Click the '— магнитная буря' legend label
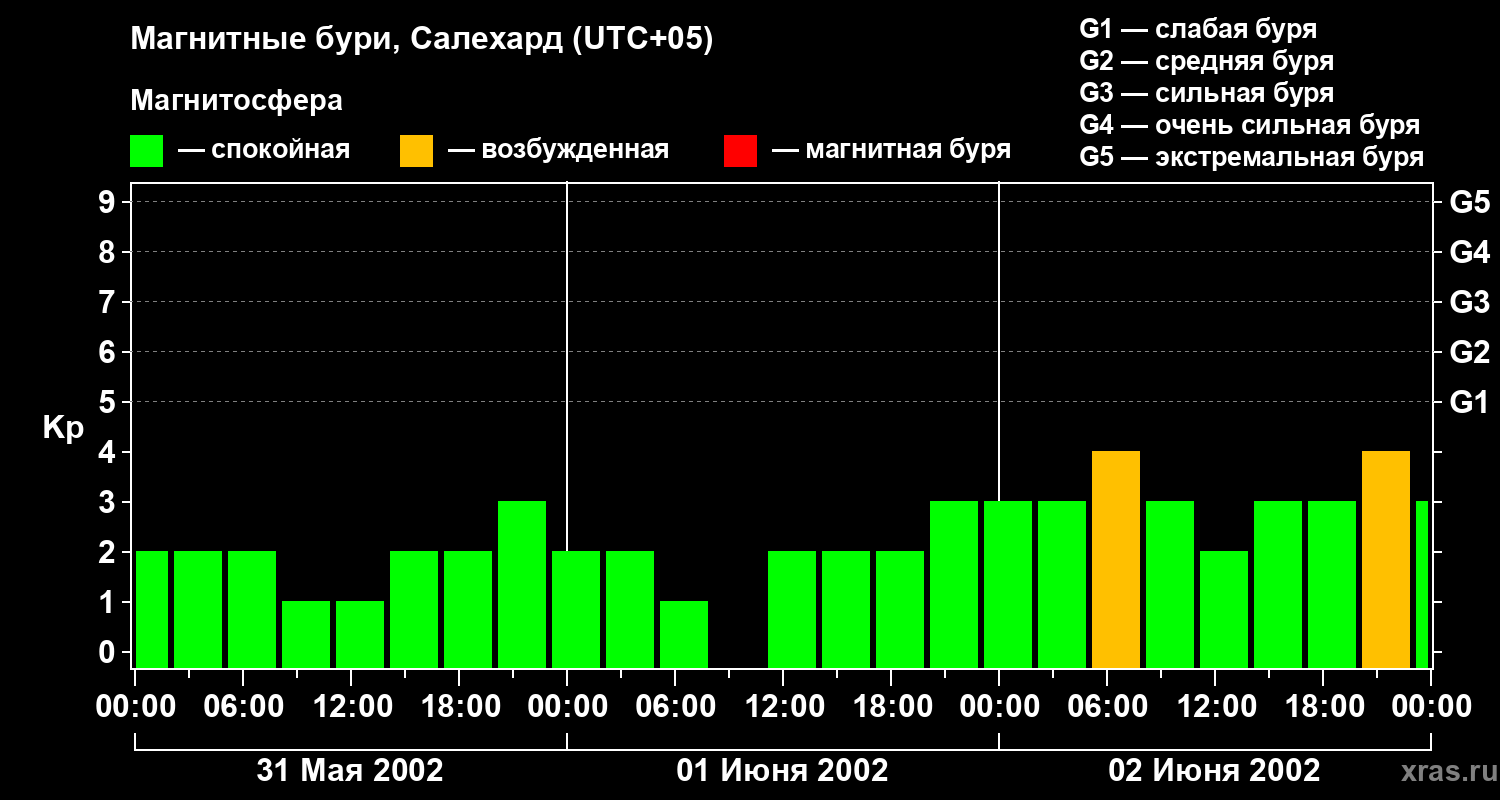The height and width of the screenshot is (800, 1500). pyautogui.click(x=891, y=150)
